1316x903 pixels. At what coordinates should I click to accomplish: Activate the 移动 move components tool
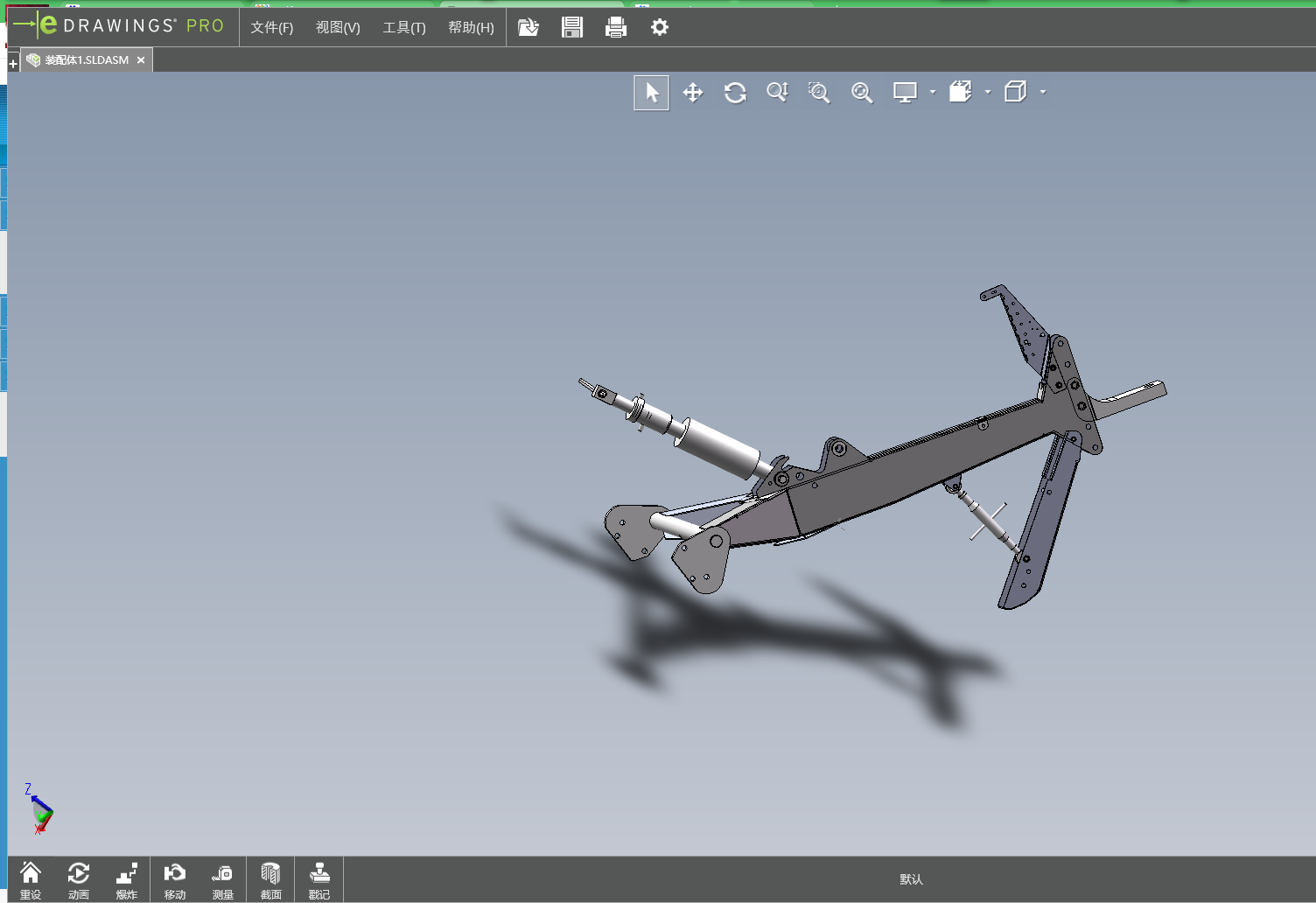(175, 879)
